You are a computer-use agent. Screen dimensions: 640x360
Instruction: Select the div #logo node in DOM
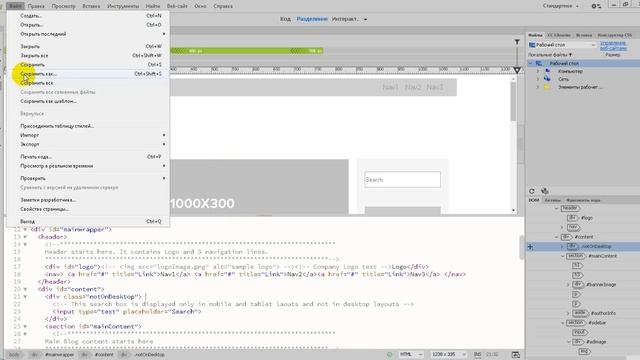pos(580,218)
